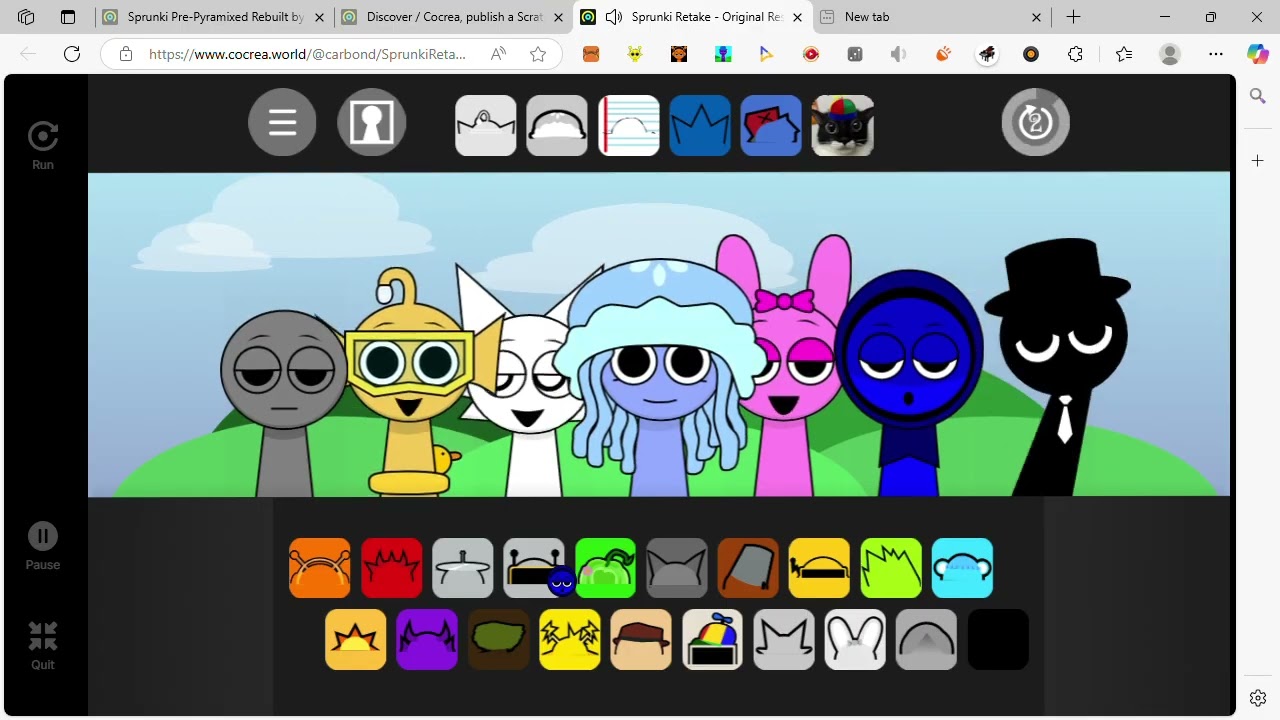Open the browser profile avatar
This screenshot has height=720, width=1280.
point(1170,54)
